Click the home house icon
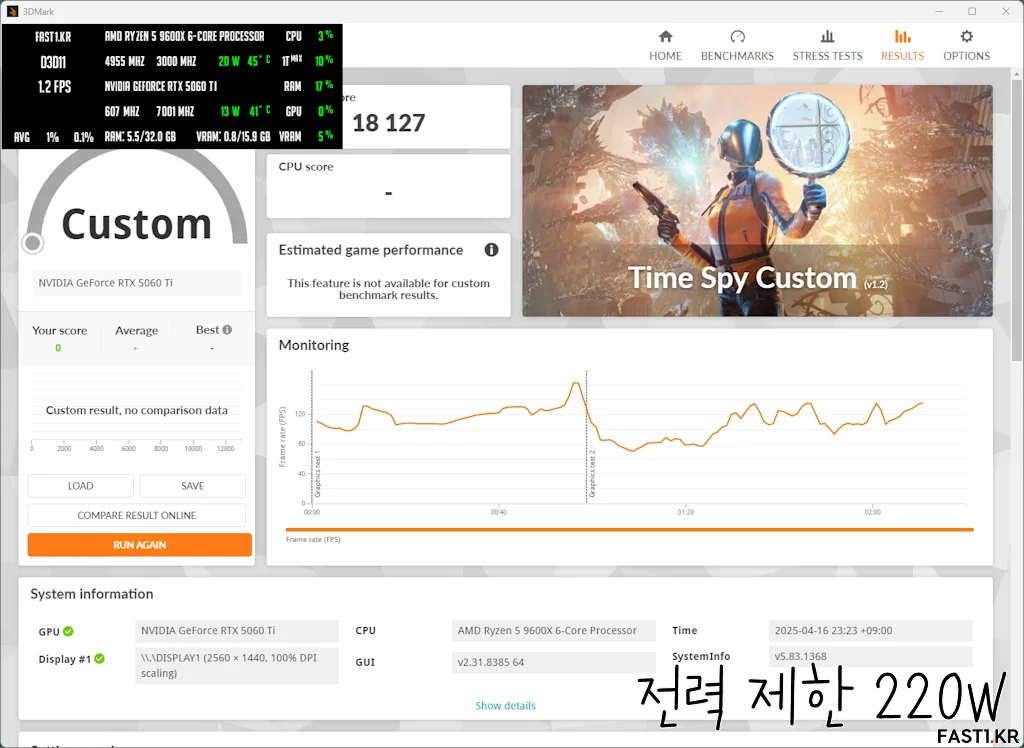The image size is (1024, 748). [x=665, y=36]
